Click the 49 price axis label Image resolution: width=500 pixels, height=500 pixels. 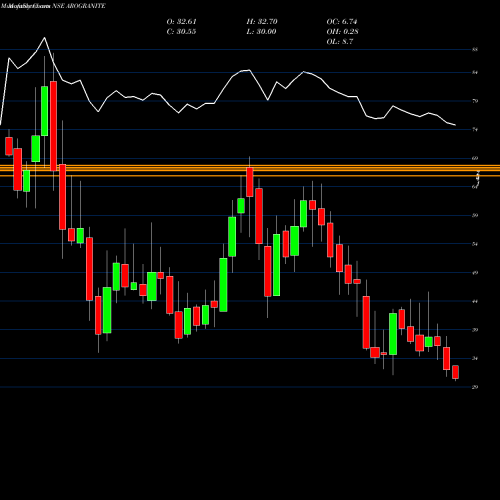click(475, 273)
